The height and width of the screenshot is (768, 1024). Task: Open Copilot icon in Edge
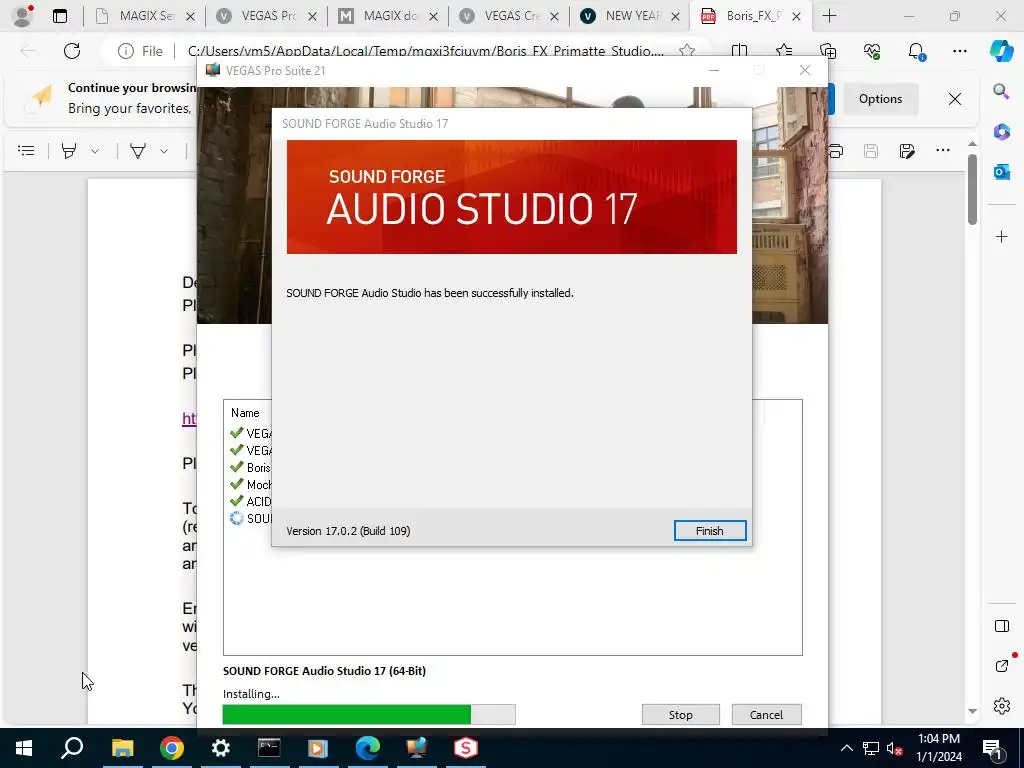pyautogui.click(x=1001, y=51)
